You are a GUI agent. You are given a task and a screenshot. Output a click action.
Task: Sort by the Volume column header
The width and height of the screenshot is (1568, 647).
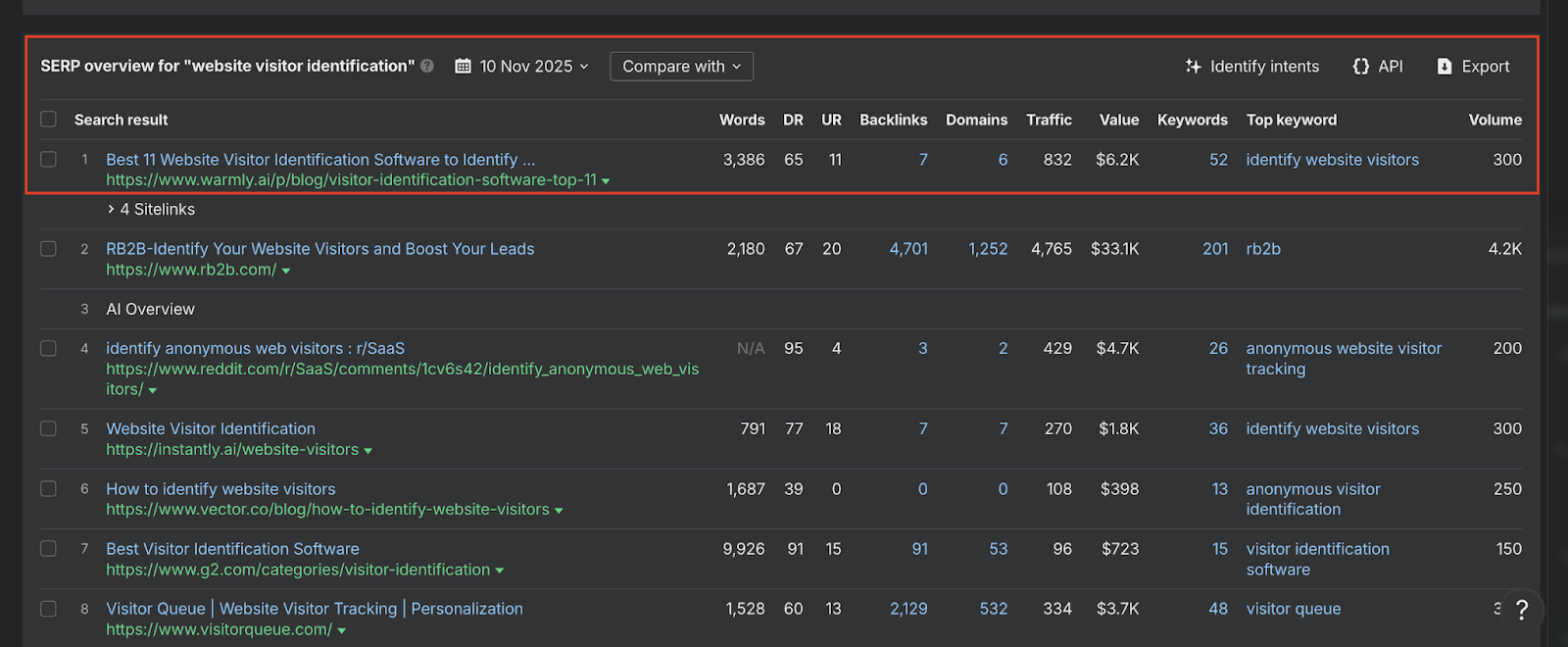(x=1494, y=120)
